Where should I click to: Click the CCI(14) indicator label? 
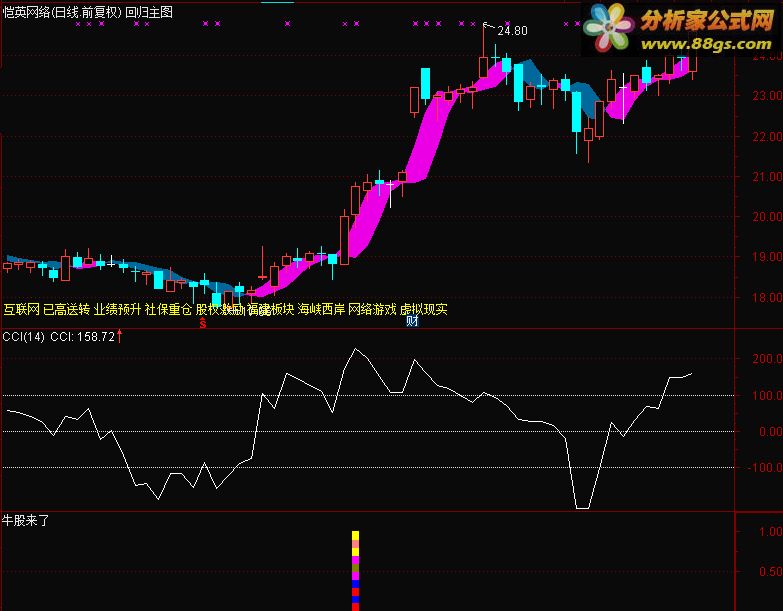pyautogui.click(x=23, y=337)
